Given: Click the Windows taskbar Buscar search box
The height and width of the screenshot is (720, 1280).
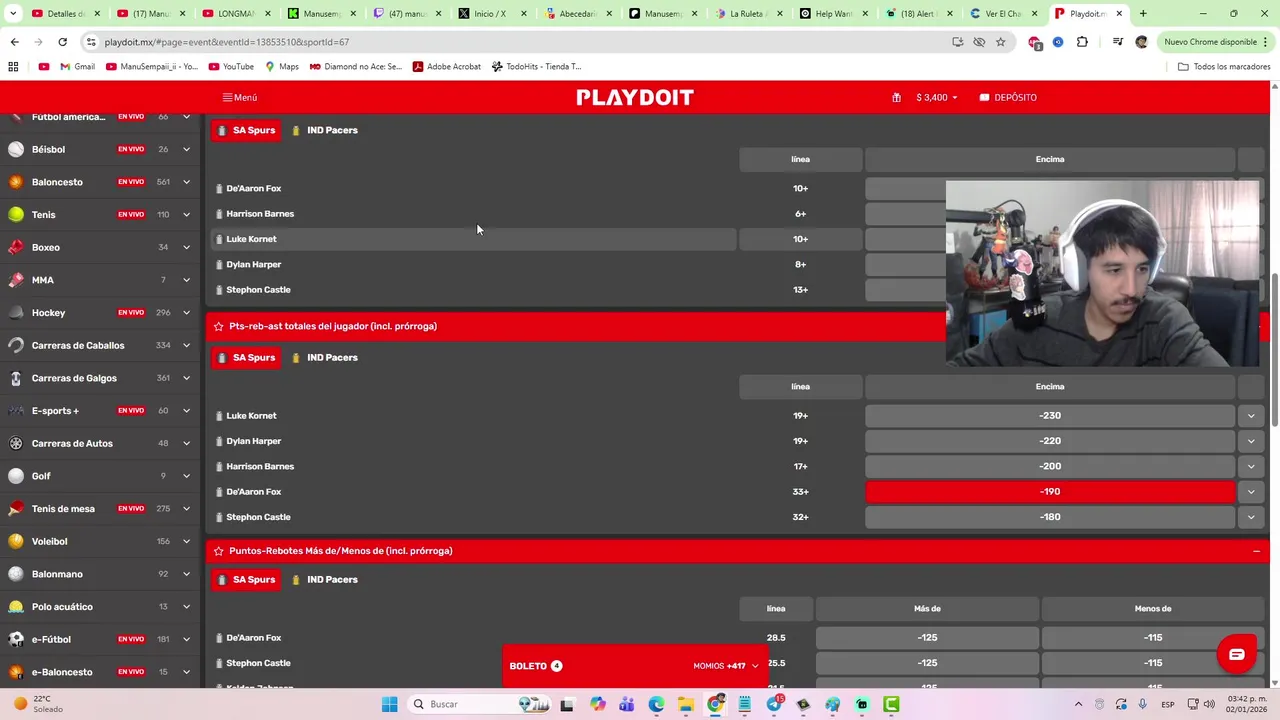Looking at the screenshot, I should (480, 704).
